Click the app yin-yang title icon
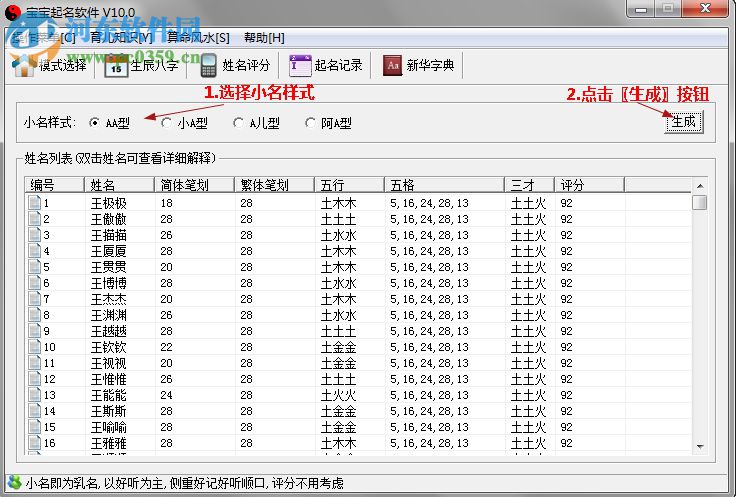The width and height of the screenshot is (736, 497). [x=13, y=13]
